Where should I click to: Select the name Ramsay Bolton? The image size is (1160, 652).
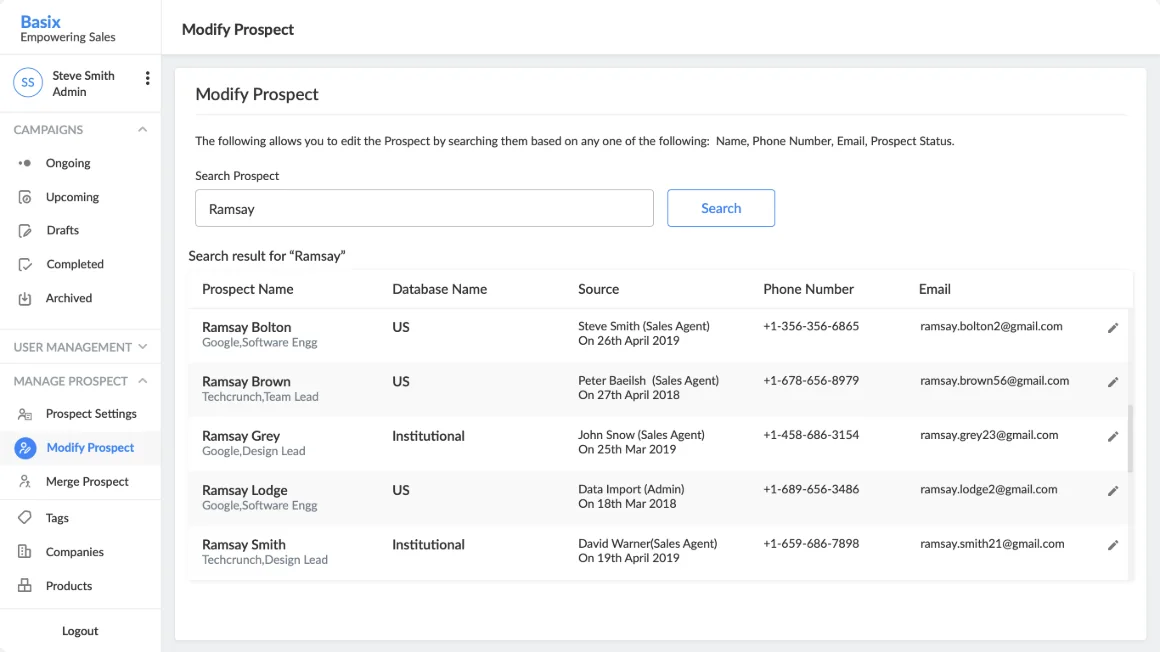[246, 327]
